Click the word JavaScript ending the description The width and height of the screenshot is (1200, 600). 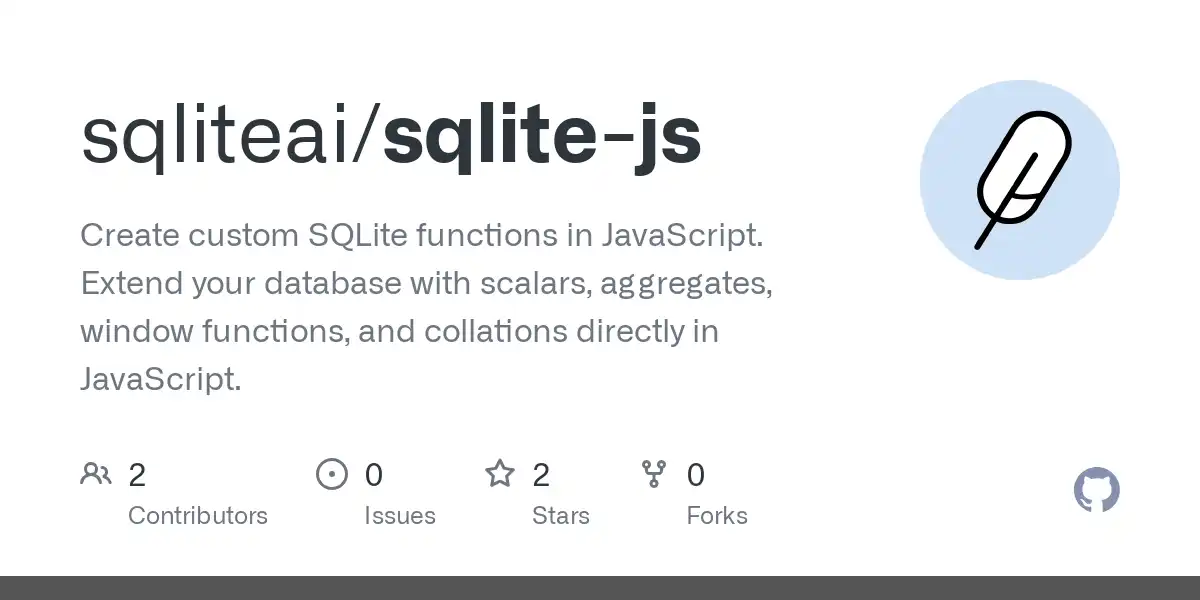(x=160, y=380)
